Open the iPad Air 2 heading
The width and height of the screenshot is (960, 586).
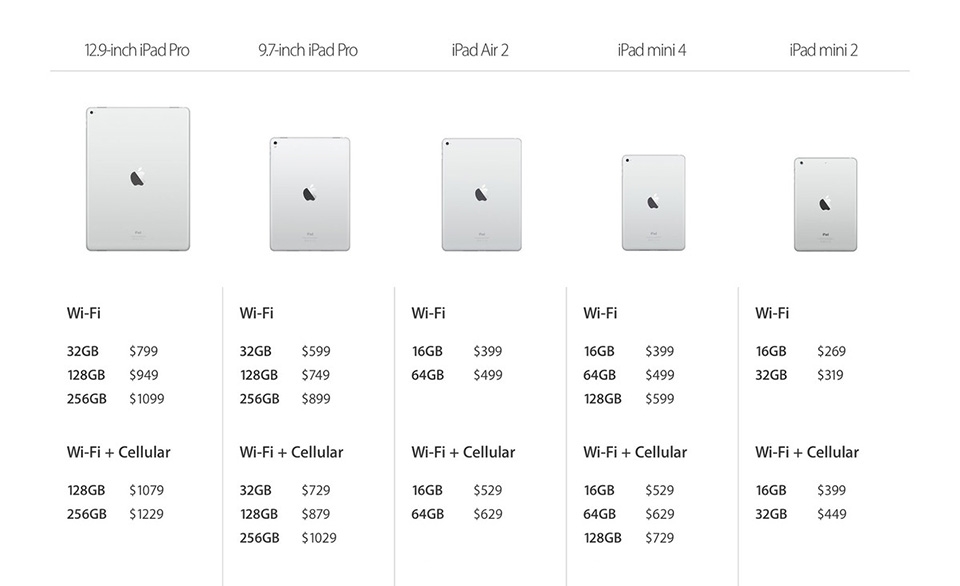click(480, 50)
